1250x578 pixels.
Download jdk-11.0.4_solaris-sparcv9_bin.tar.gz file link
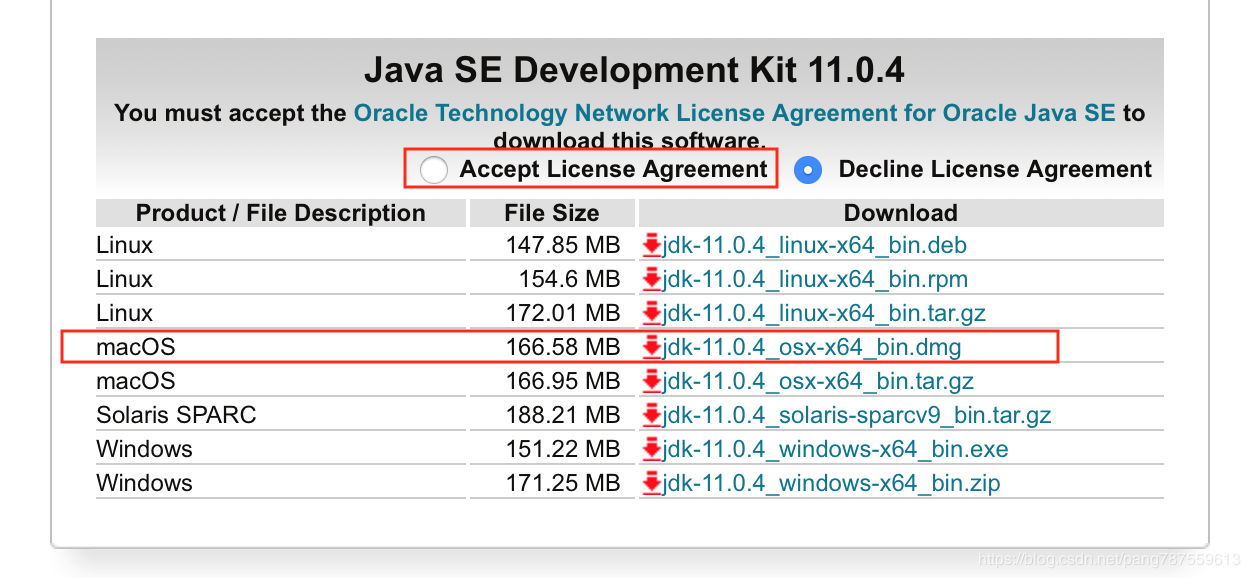[856, 415]
